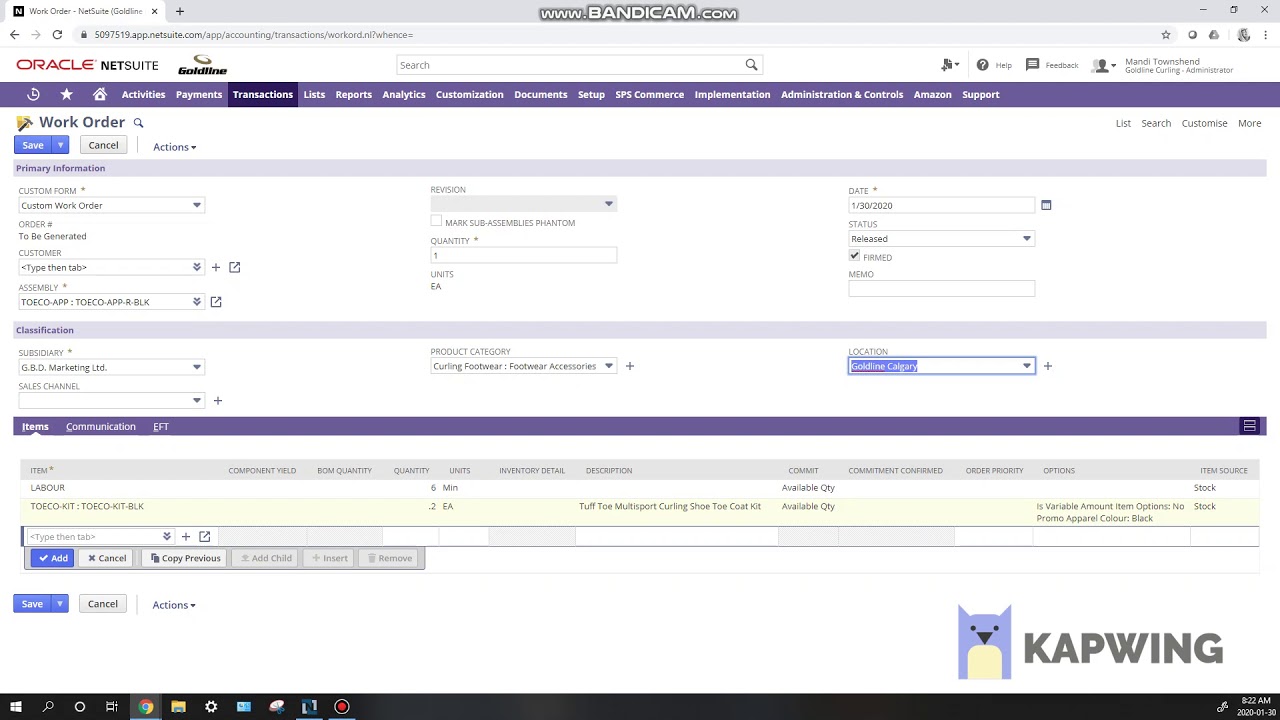Open the Shortcuts star icon
Image resolution: width=1280 pixels, height=720 pixels.
click(x=66, y=94)
